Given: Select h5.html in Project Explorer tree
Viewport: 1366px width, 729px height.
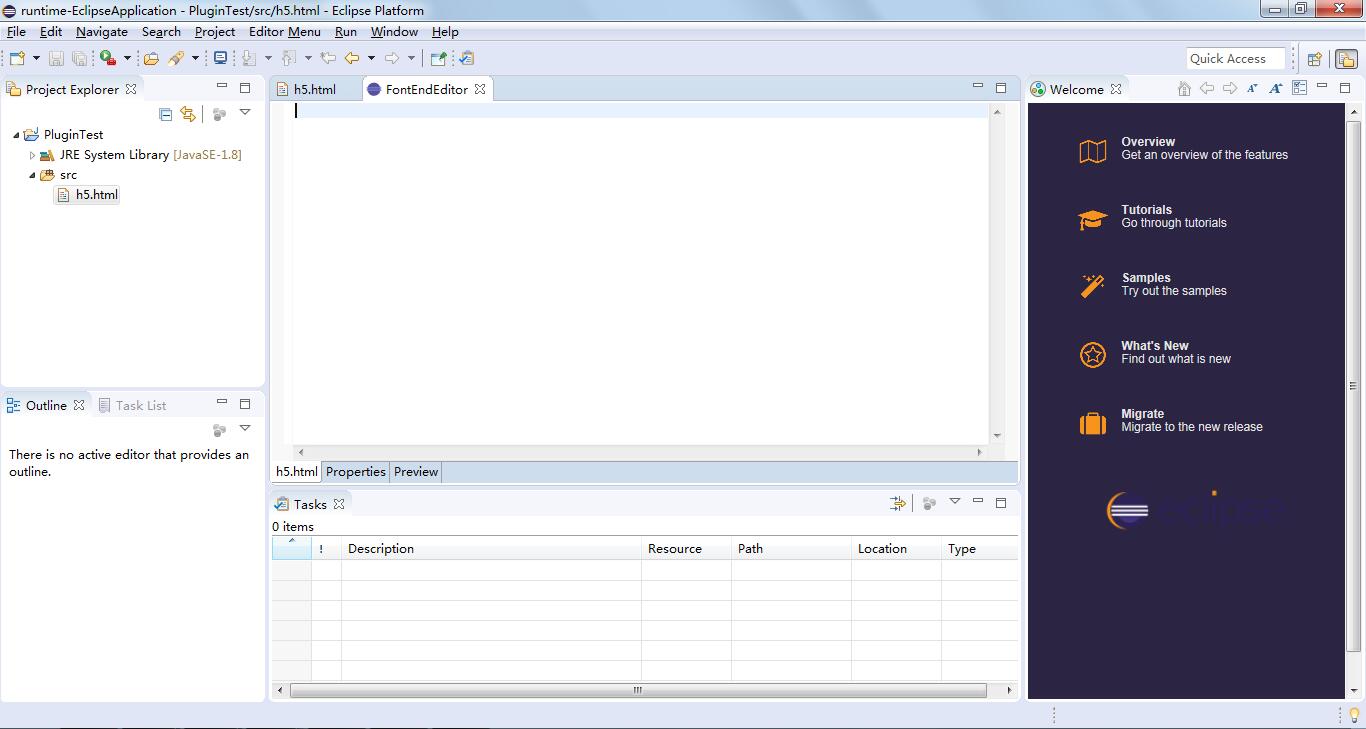Looking at the screenshot, I should tap(88, 195).
